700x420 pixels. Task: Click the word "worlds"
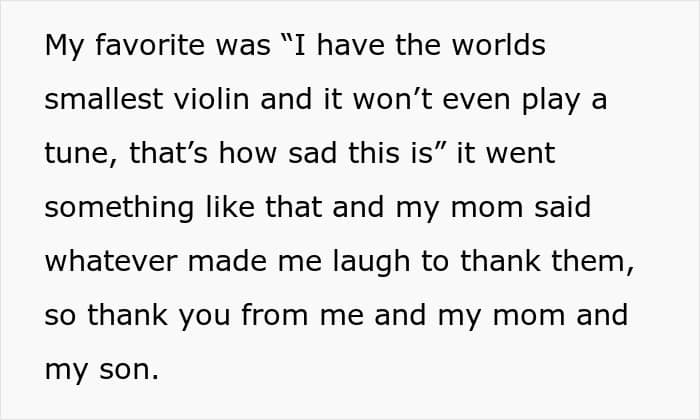coord(498,48)
